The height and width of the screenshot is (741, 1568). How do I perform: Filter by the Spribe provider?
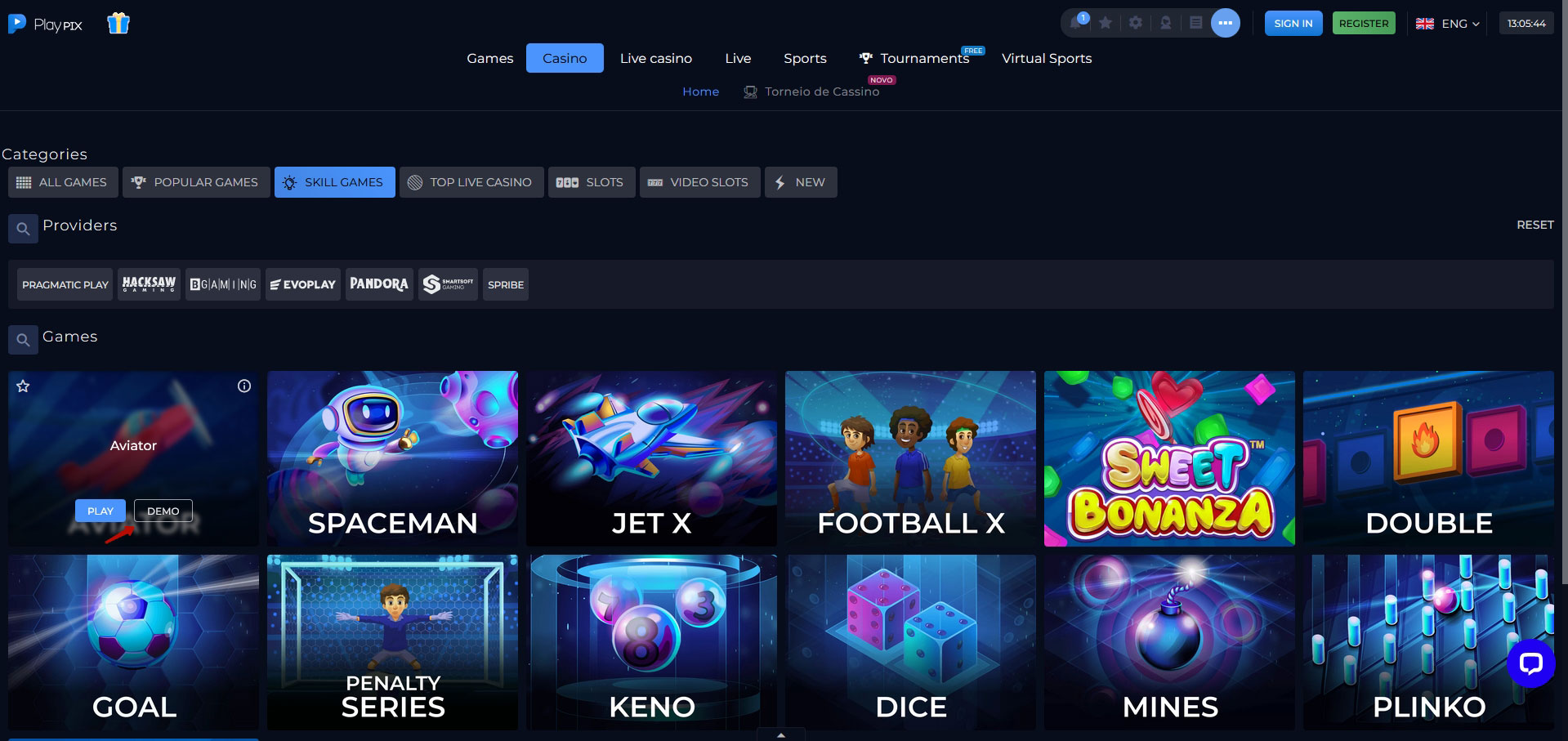pyautogui.click(x=506, y=284)
